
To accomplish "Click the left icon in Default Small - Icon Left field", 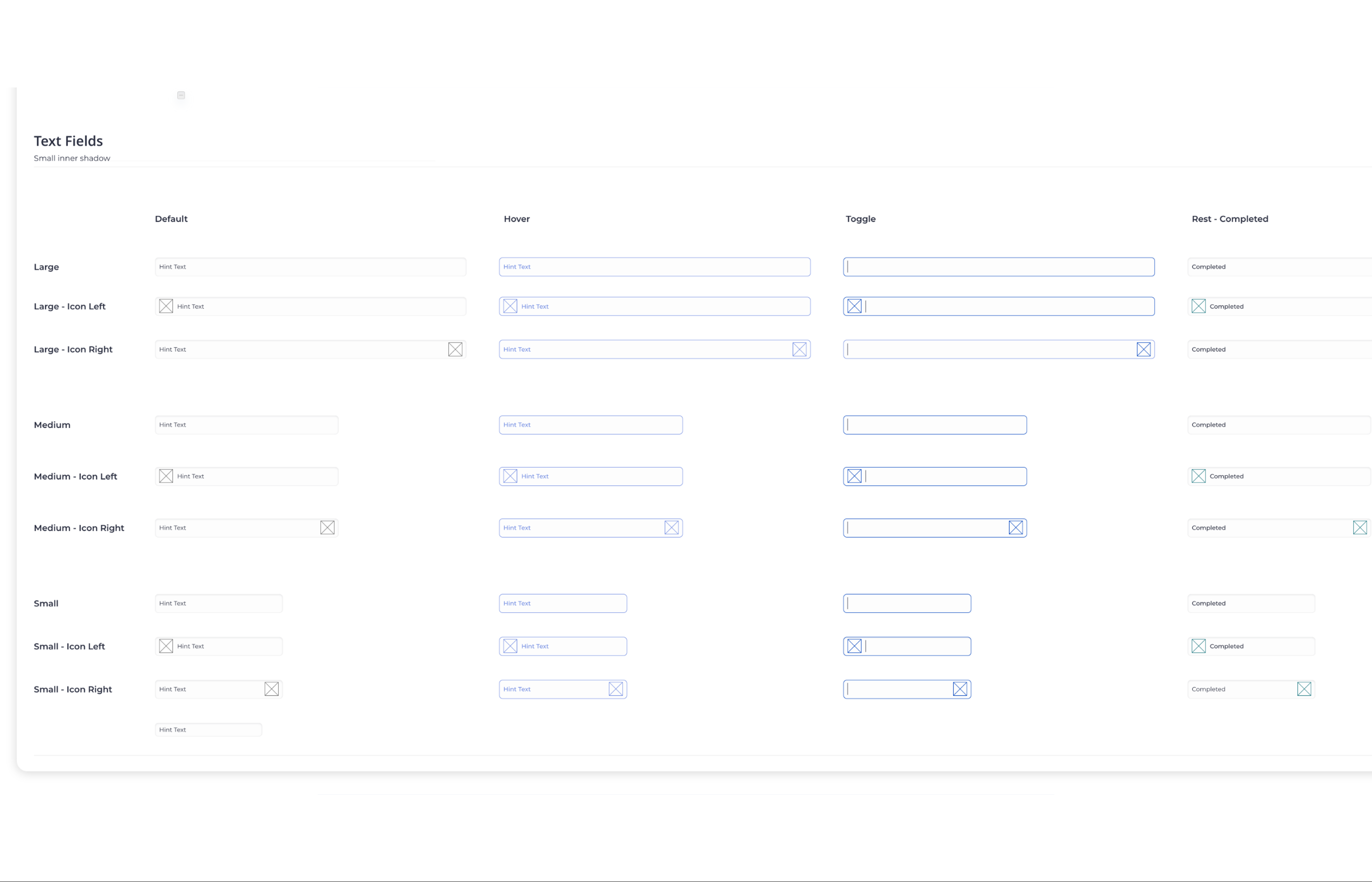I will [x=166, y=646].
